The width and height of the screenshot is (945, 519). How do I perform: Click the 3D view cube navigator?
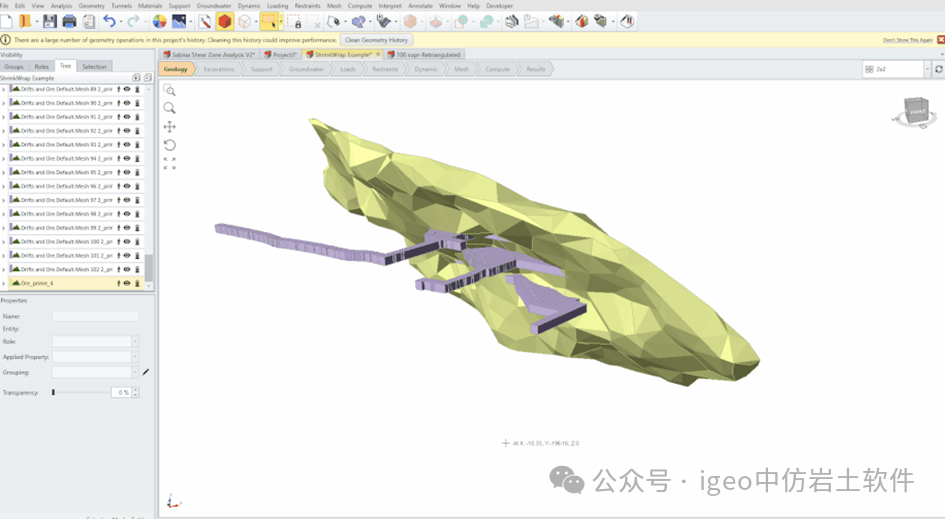[914, 111]
